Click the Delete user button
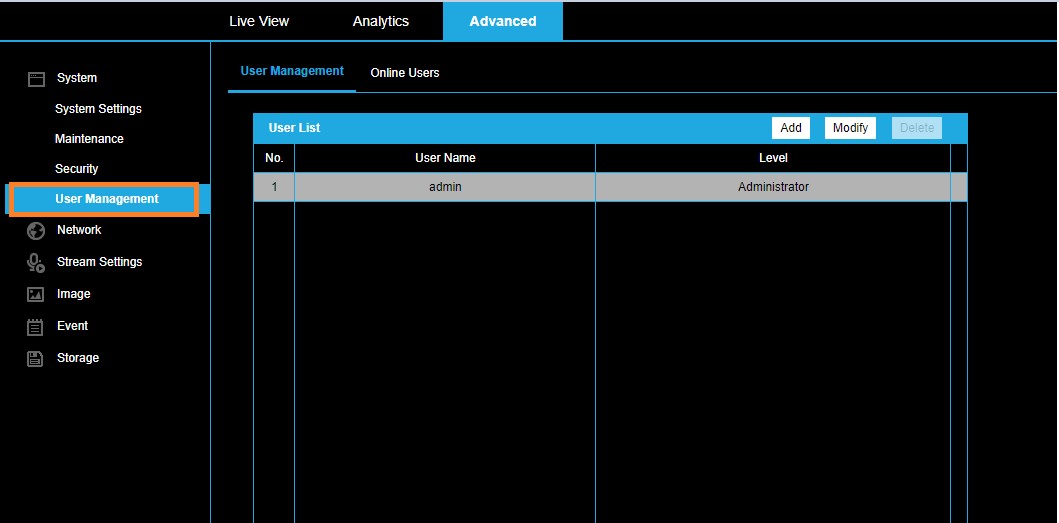Viewport: 1059px width, 523px height. click(x=917, y=128)
